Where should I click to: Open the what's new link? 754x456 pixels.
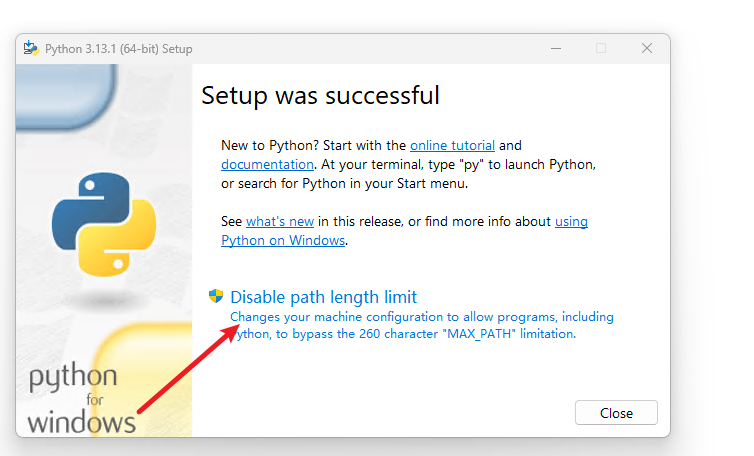[280, 221]
